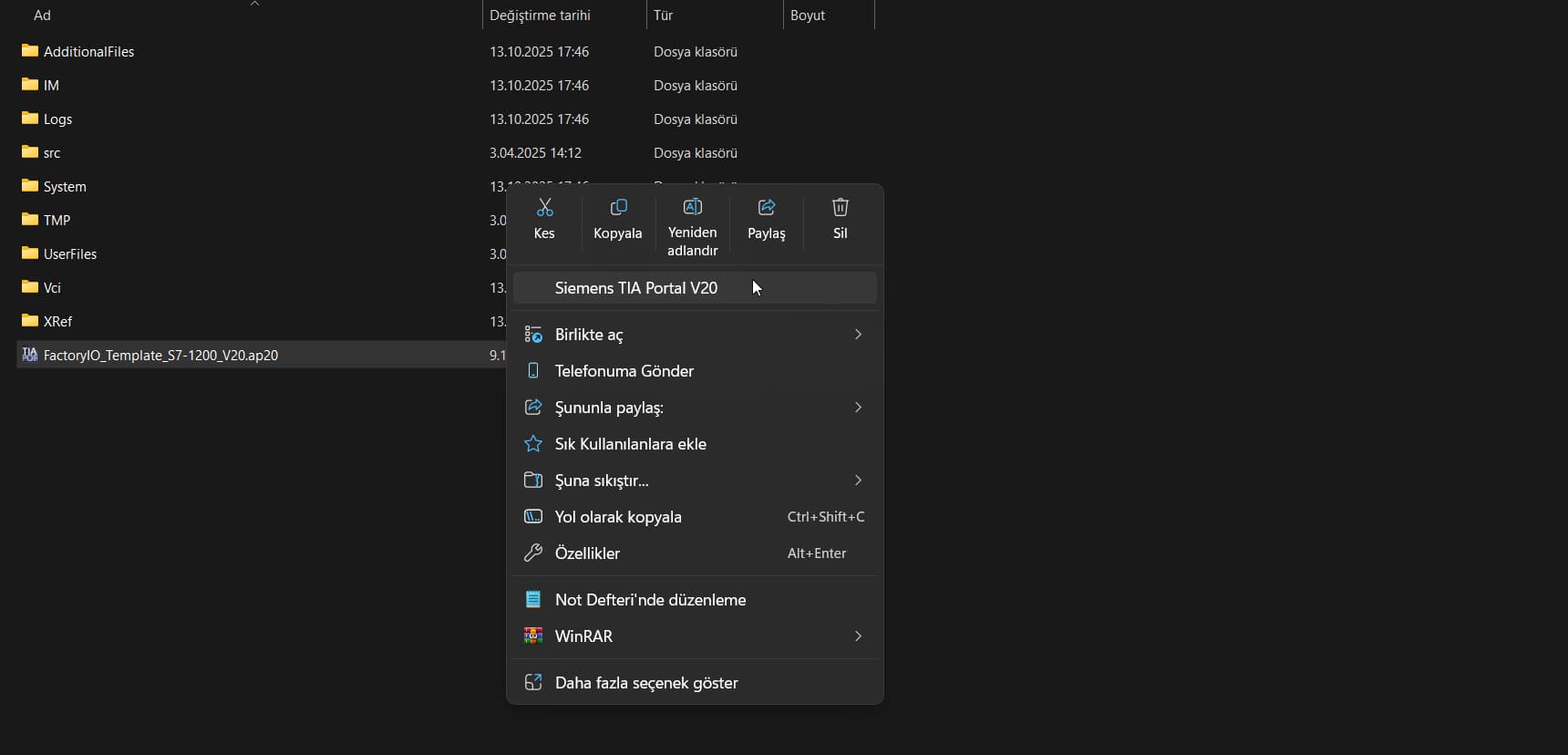Select Not Defteri'nde düzenleme notepad icon
The width and height of the screenshot is (1568, 755).
533,600
